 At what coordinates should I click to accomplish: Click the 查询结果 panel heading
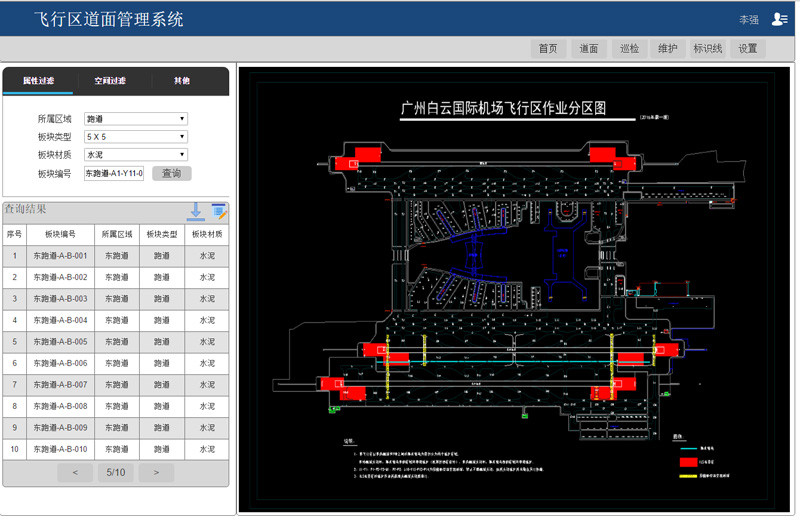pyautogui.click(x=26, y=209)
